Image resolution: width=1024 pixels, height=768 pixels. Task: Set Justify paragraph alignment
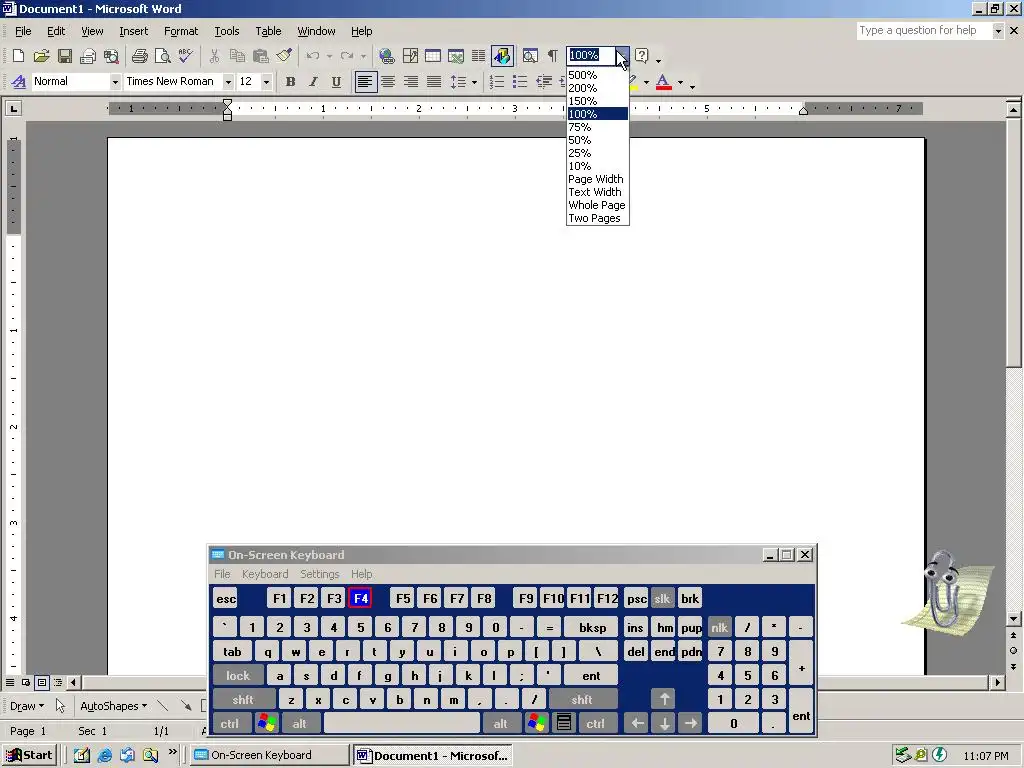(434, 82)
